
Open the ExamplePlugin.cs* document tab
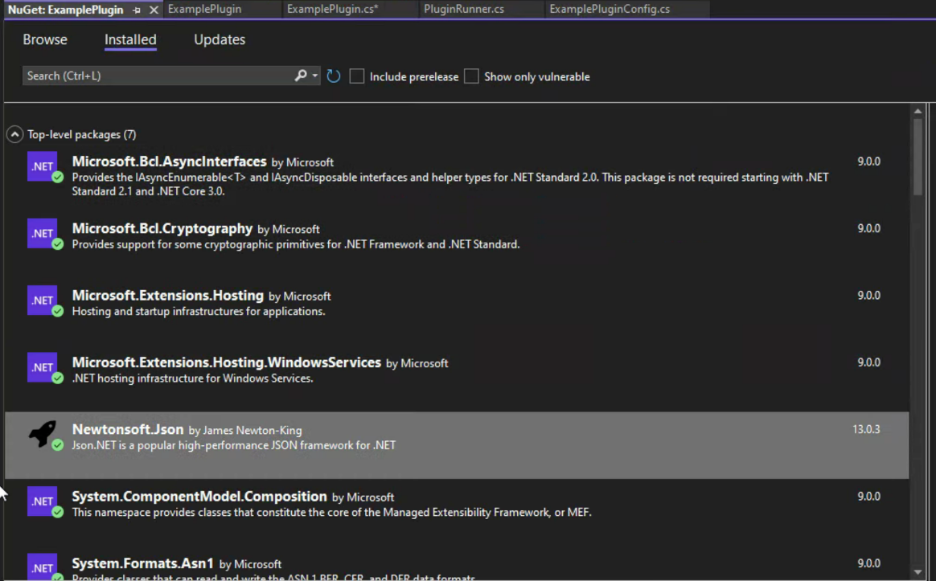tap(332, 10)
